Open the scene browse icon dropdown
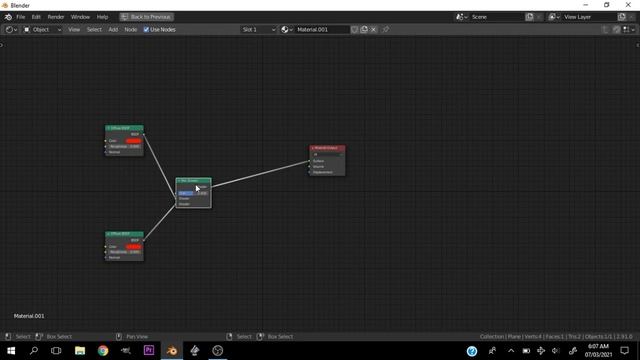Screen dimensions: 640x360 tap(462, 17)
